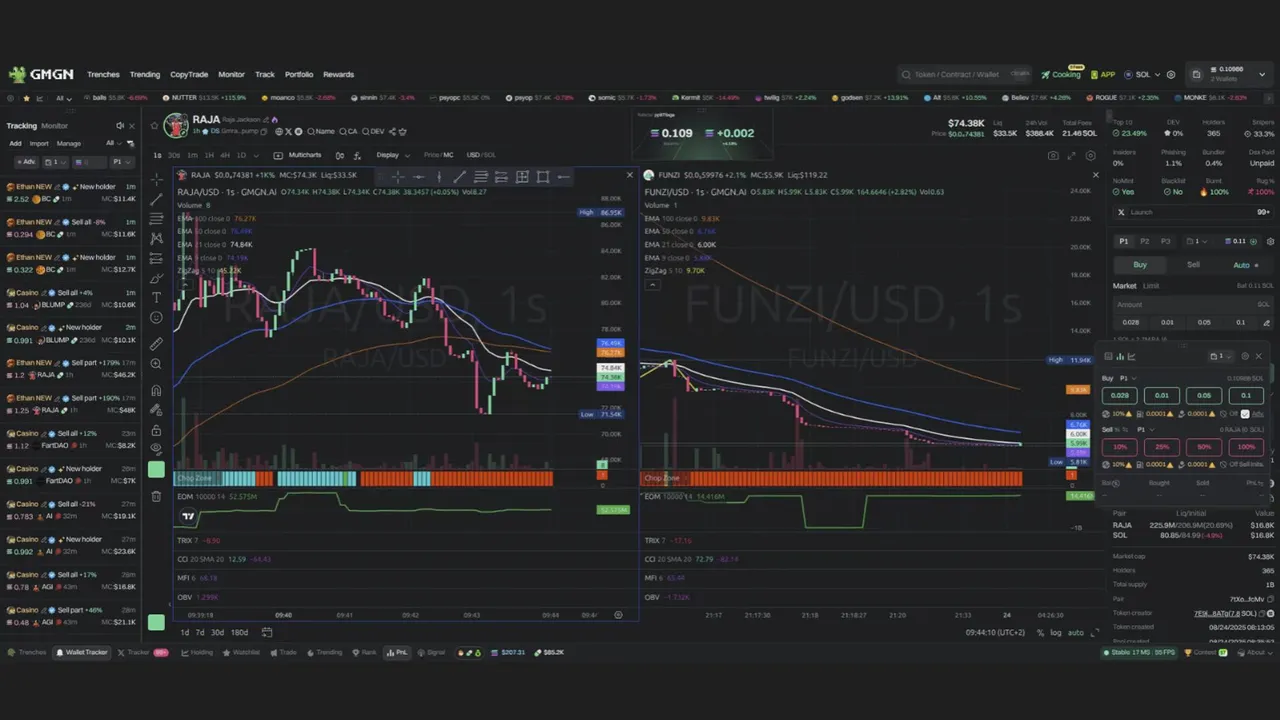Toggle the Auto trade switch

tap(1246, 265)
